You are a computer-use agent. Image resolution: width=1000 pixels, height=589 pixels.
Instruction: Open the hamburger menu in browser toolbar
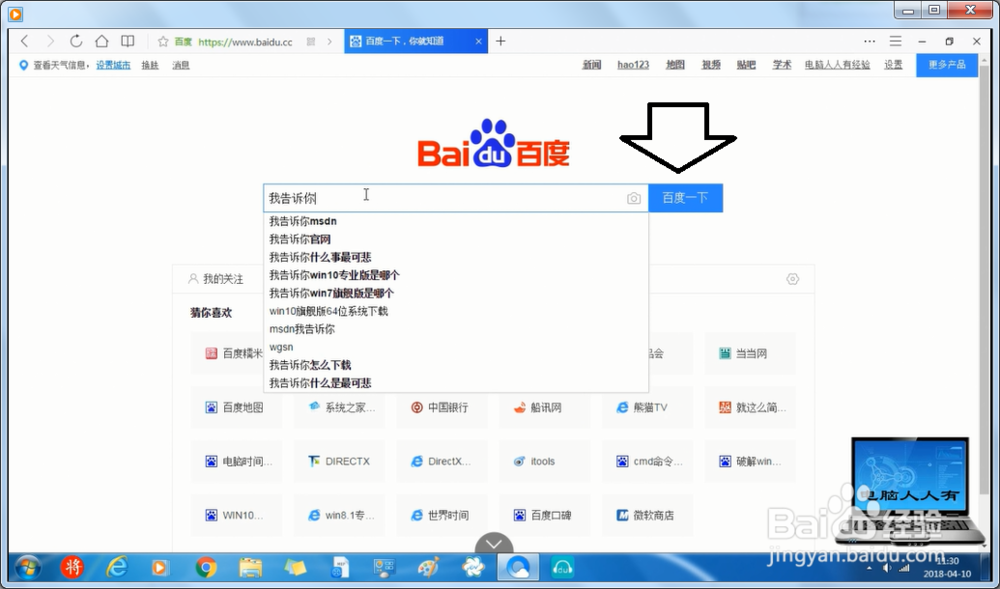[895, 41]
